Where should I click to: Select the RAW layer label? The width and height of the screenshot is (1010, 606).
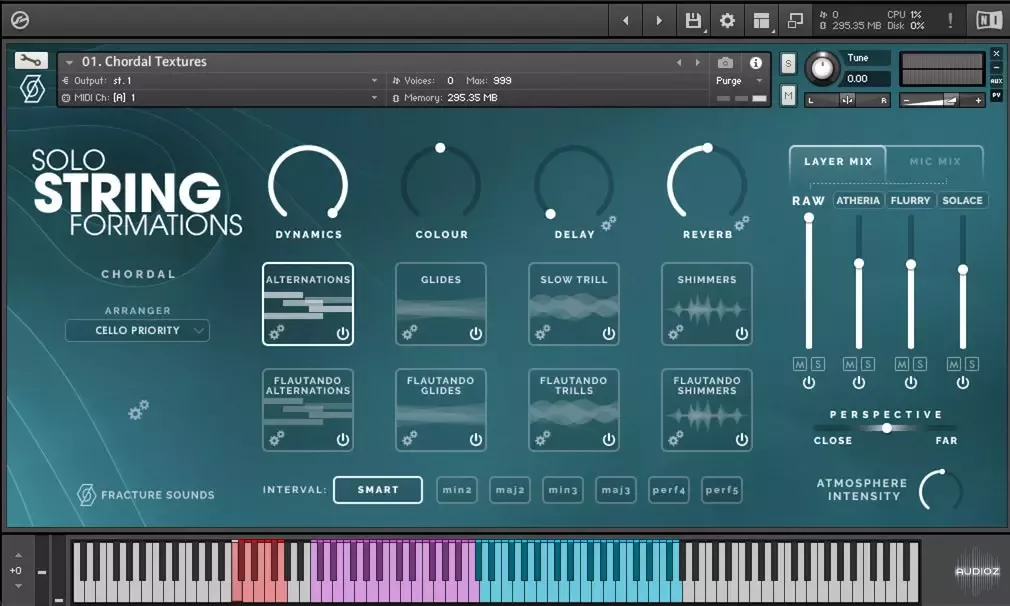click(808, 201)
